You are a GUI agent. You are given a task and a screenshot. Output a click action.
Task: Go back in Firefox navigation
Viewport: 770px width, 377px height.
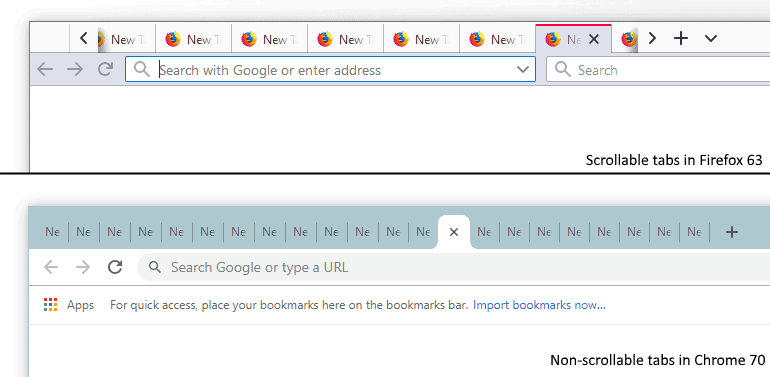tap(45, 69)
